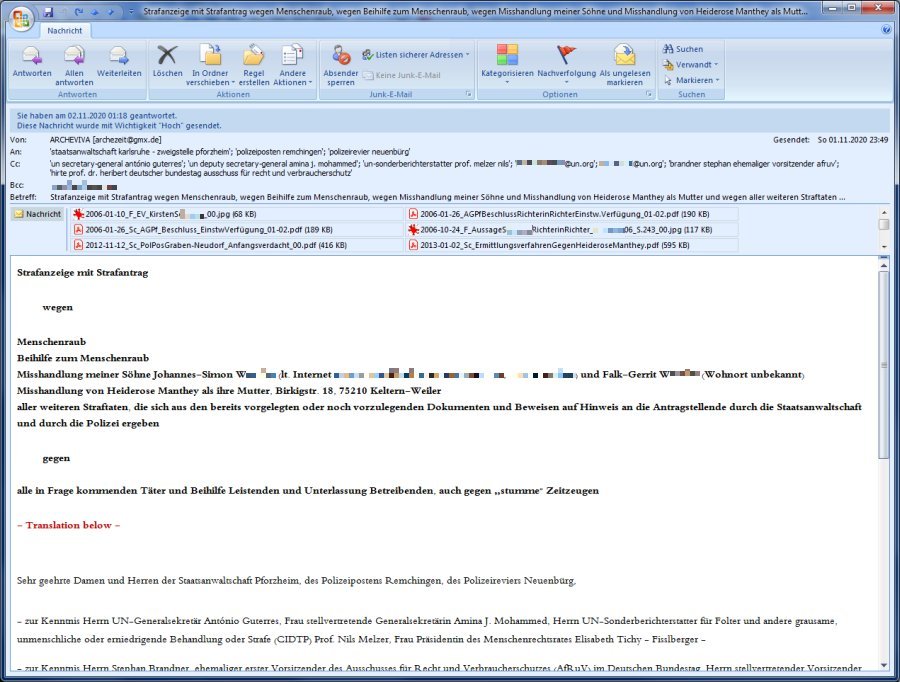Select Cc recipient 'un deputy secretary-general amina j. mohammed'
Viewport: 900px width, 682px height.
[273, 164]
